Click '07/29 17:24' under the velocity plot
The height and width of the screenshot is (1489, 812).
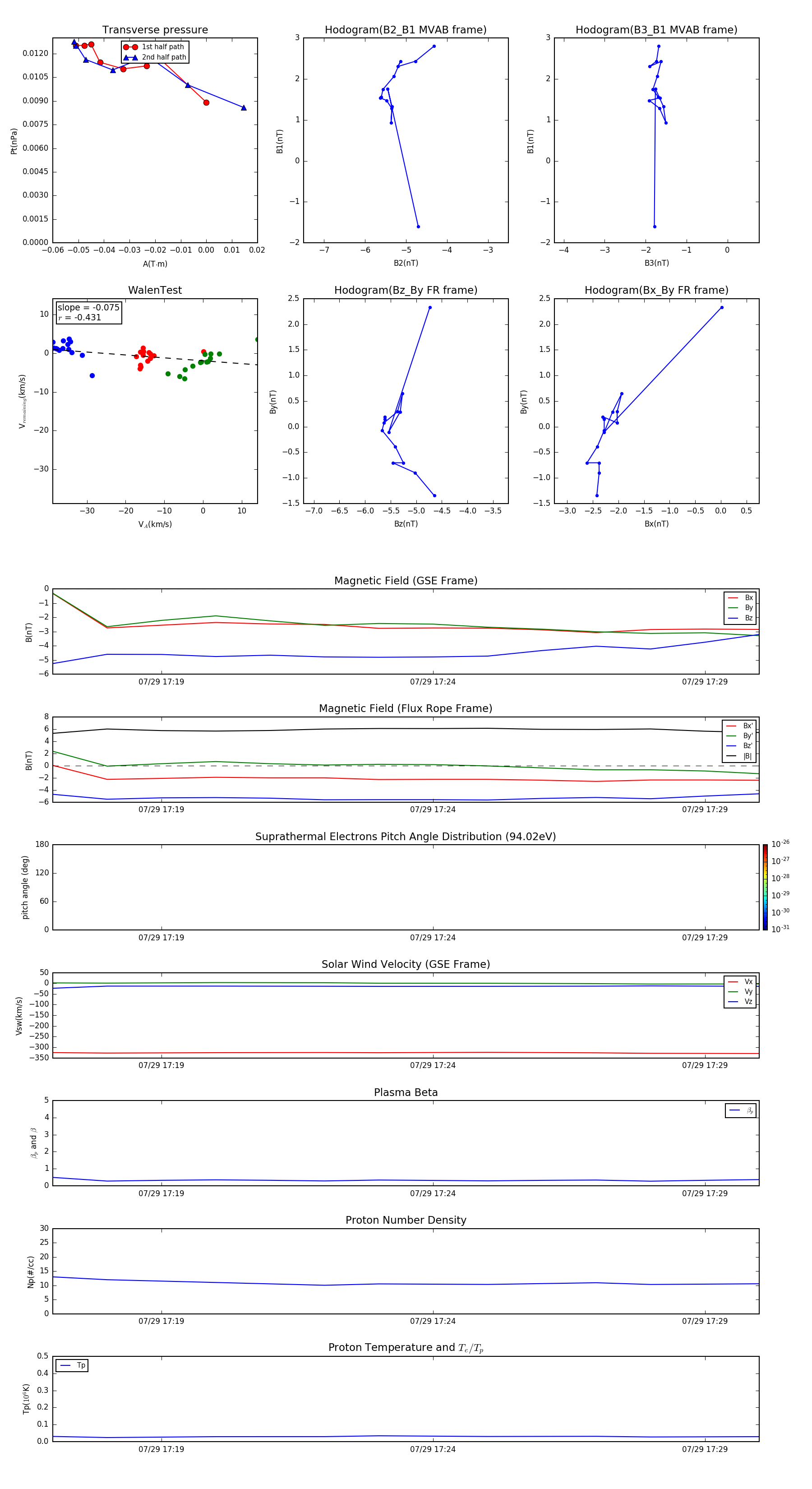click(x=433, y=1065)
